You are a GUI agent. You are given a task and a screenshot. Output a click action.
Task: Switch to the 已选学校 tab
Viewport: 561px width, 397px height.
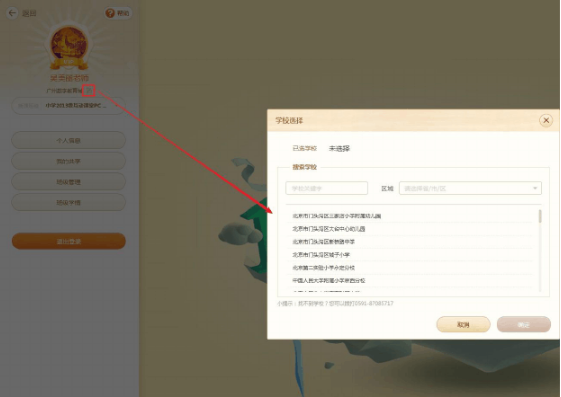coord(304,148)
